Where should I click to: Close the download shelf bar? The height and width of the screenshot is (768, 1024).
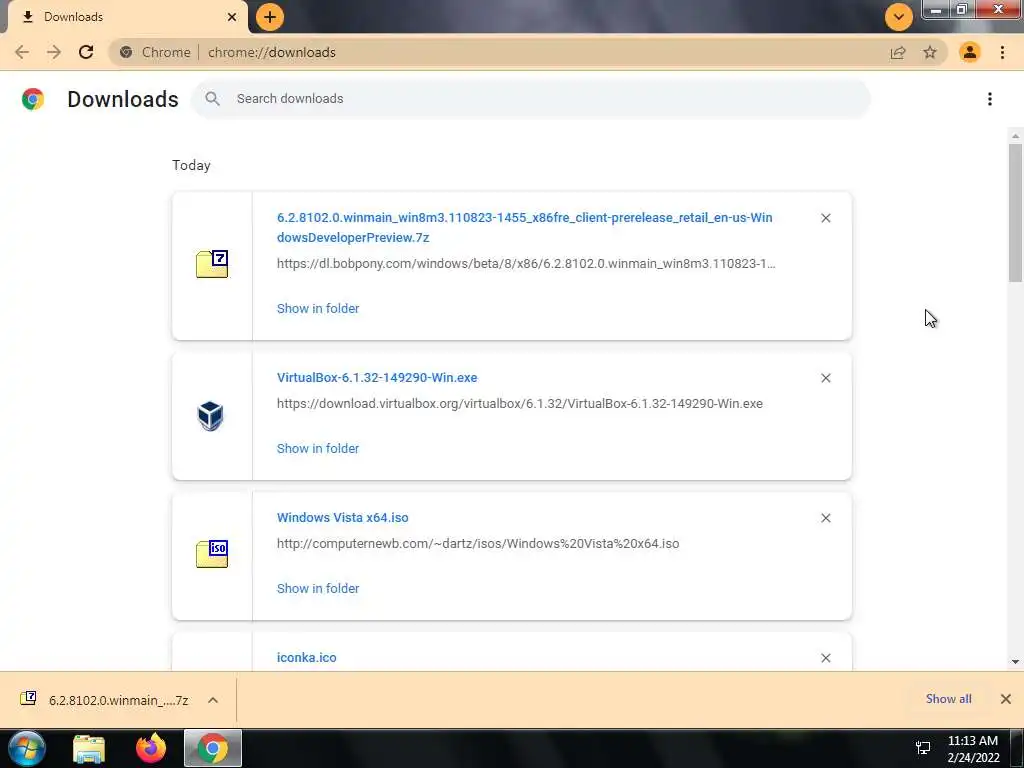pyautogui.click(x=1006, y=699)
